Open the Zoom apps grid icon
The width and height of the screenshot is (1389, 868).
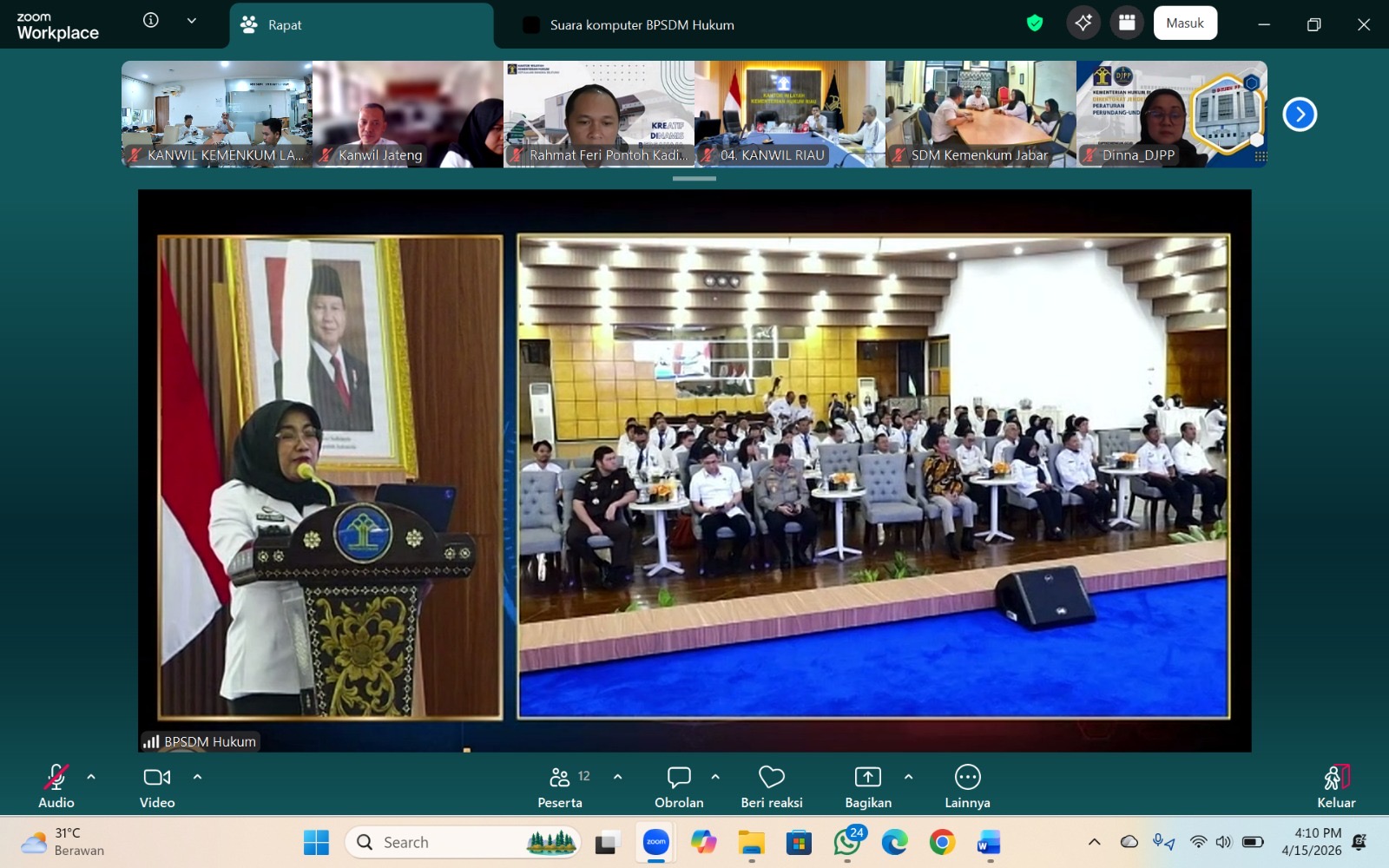pyautogui.click(x=1127, y=23)
